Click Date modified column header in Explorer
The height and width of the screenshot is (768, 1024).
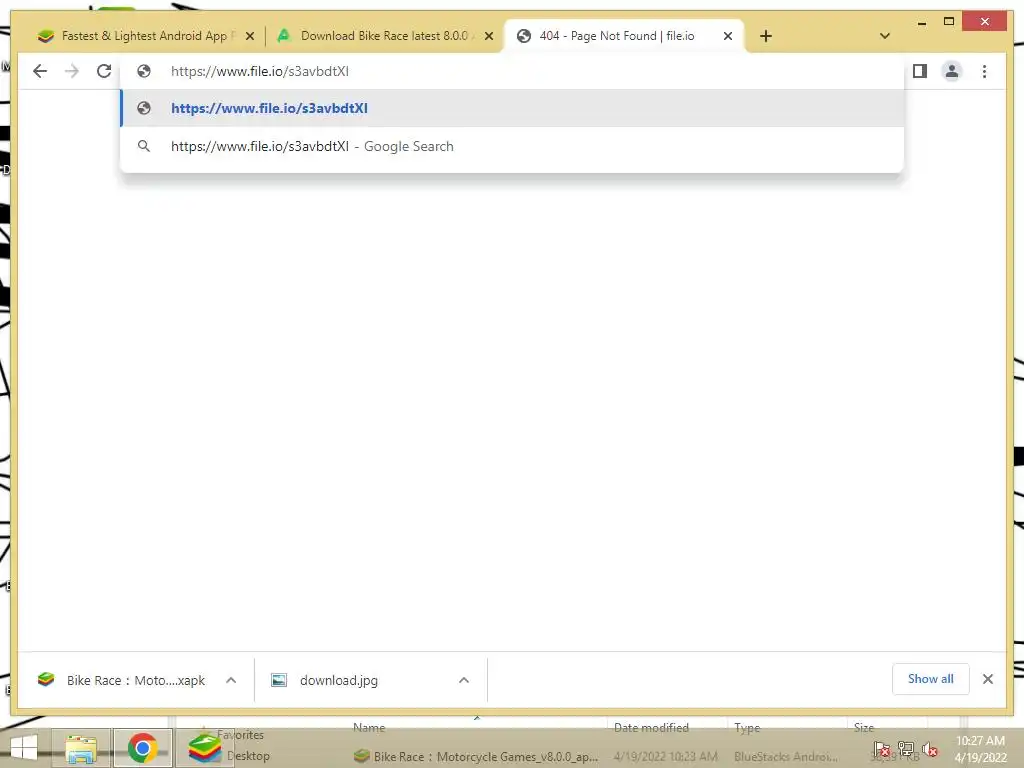pos(651,728)
